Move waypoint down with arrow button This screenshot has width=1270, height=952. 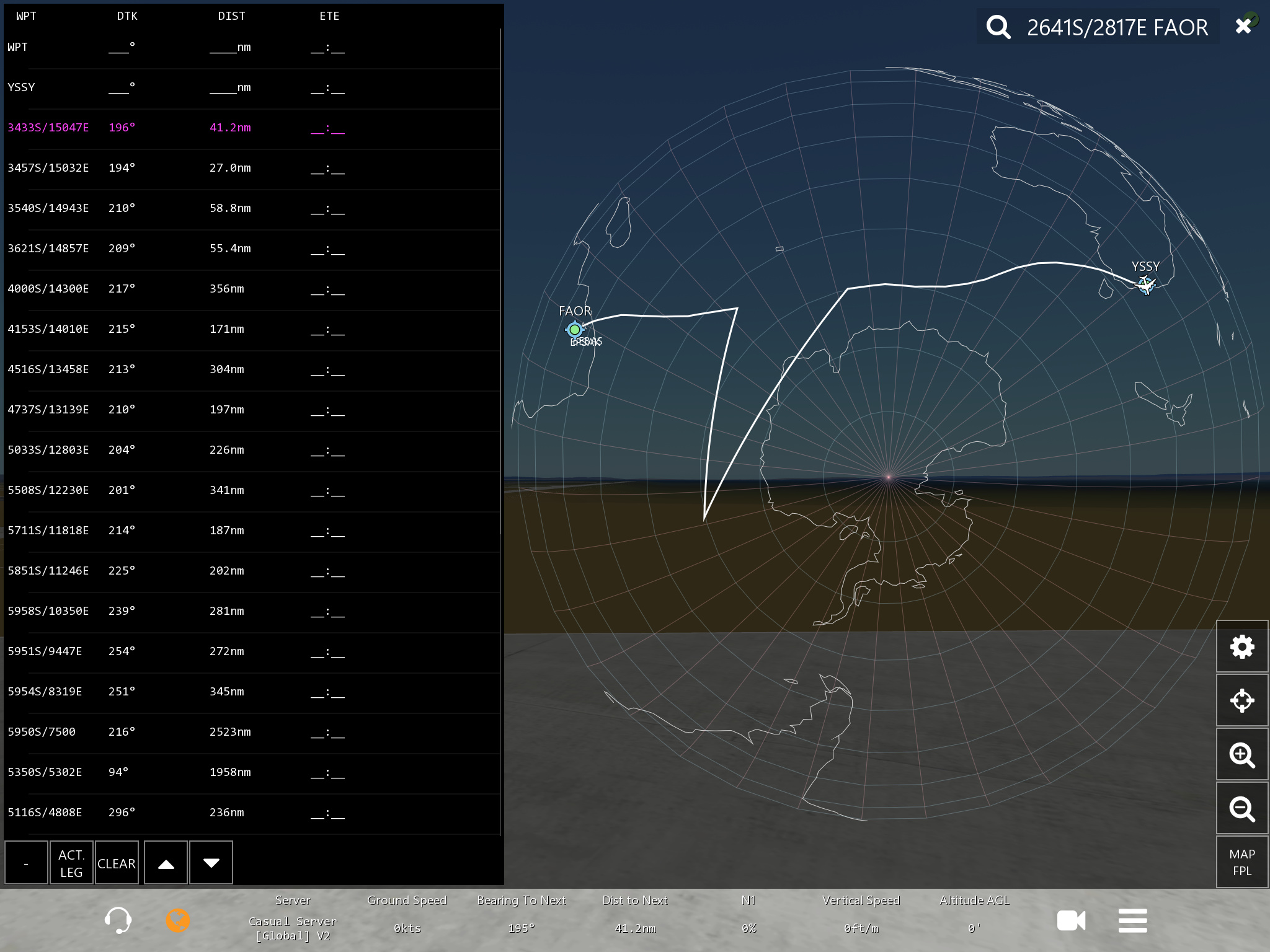[x=211, y=863]
